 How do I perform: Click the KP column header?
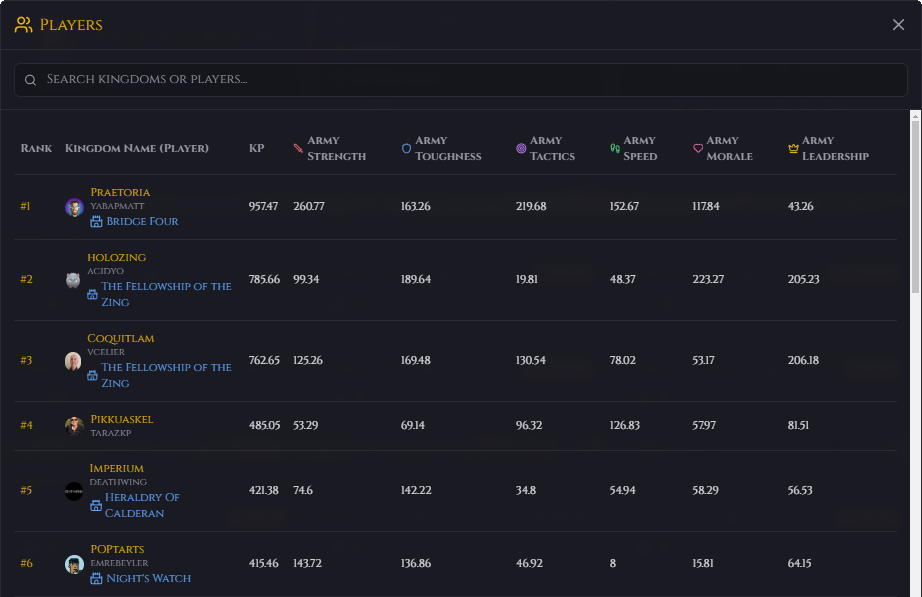256,148
